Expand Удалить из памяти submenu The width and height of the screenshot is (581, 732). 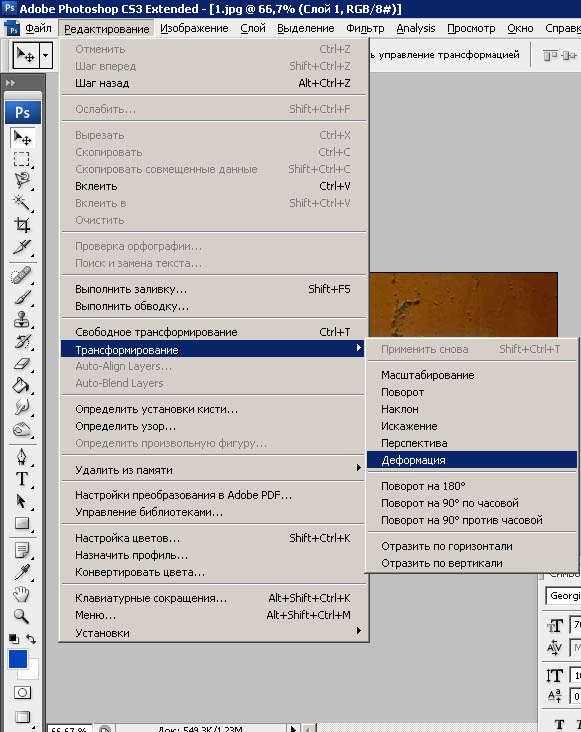358,467
